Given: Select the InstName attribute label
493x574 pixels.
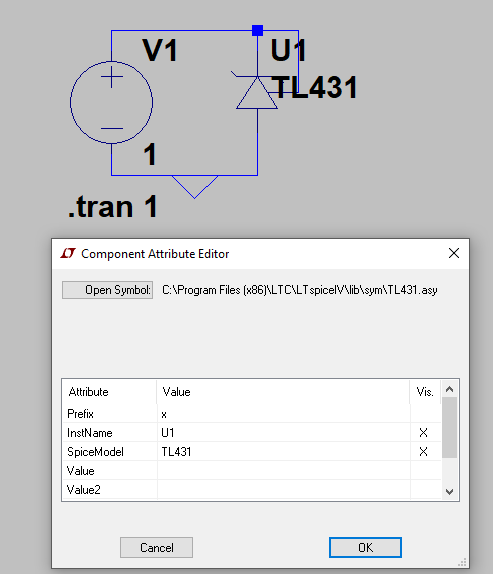Looking at the screenshot, I should click(x=89, y=433).
